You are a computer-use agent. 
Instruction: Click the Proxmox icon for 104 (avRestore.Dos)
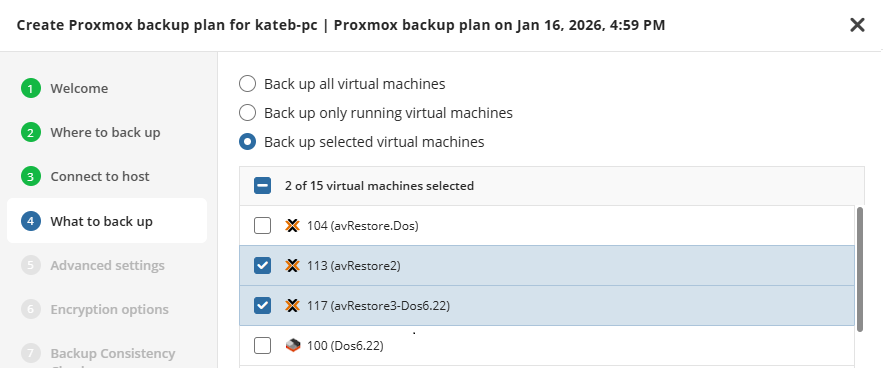[x=292, y=226]
